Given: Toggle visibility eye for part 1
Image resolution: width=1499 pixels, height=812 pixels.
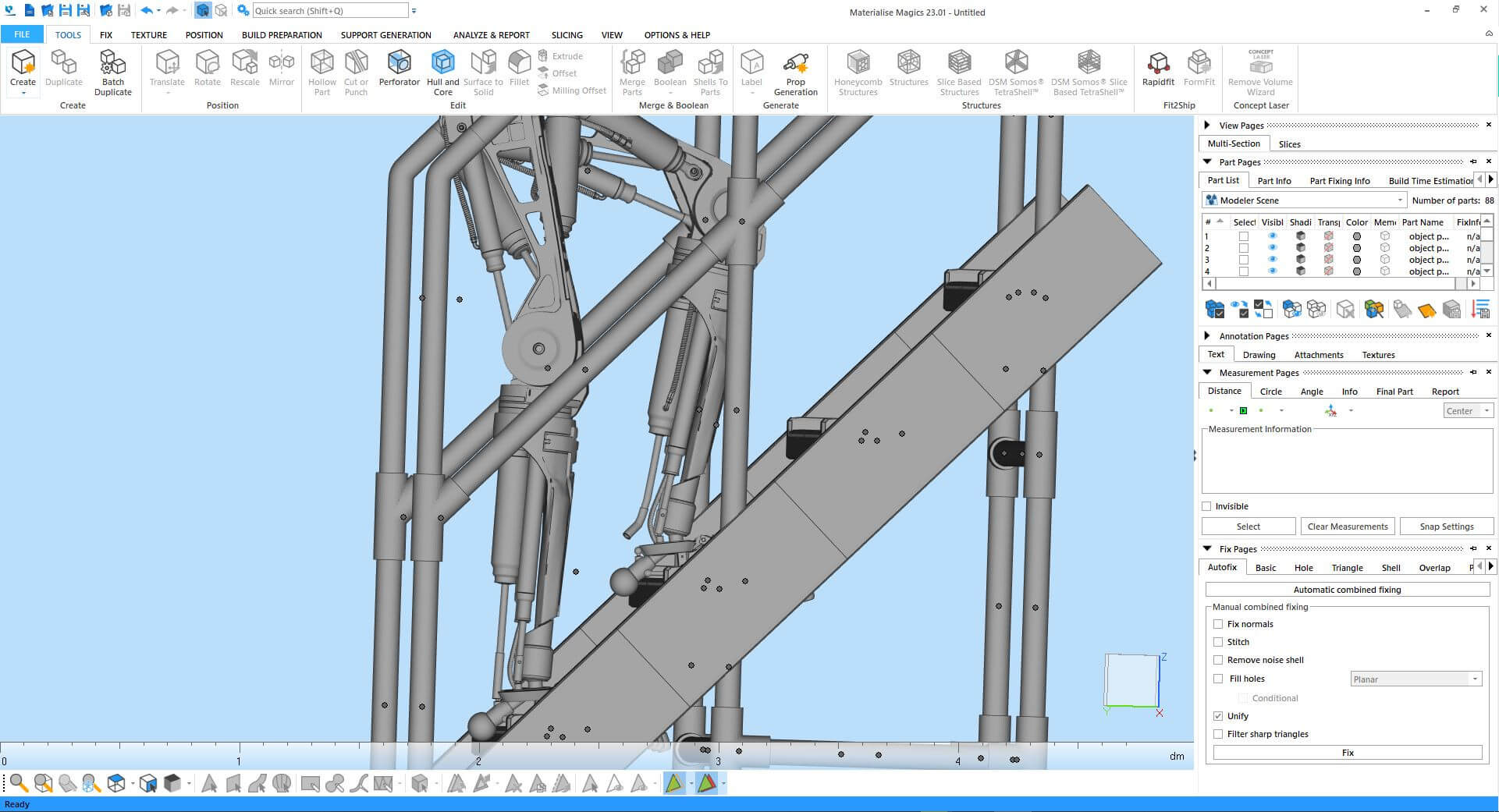Looking at the screenshot, I should tap(1273, 236).
